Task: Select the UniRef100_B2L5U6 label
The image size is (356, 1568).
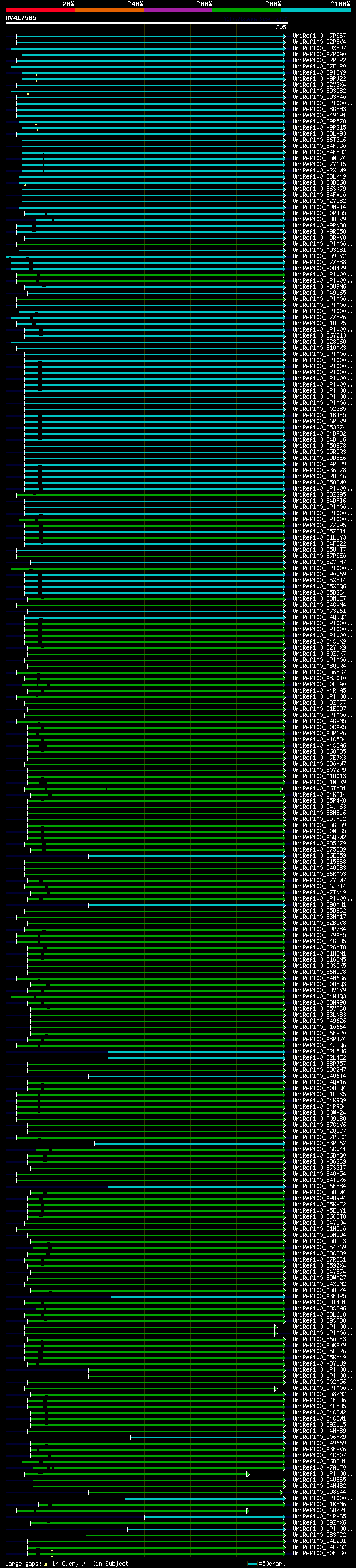Action: [319, 1051]
